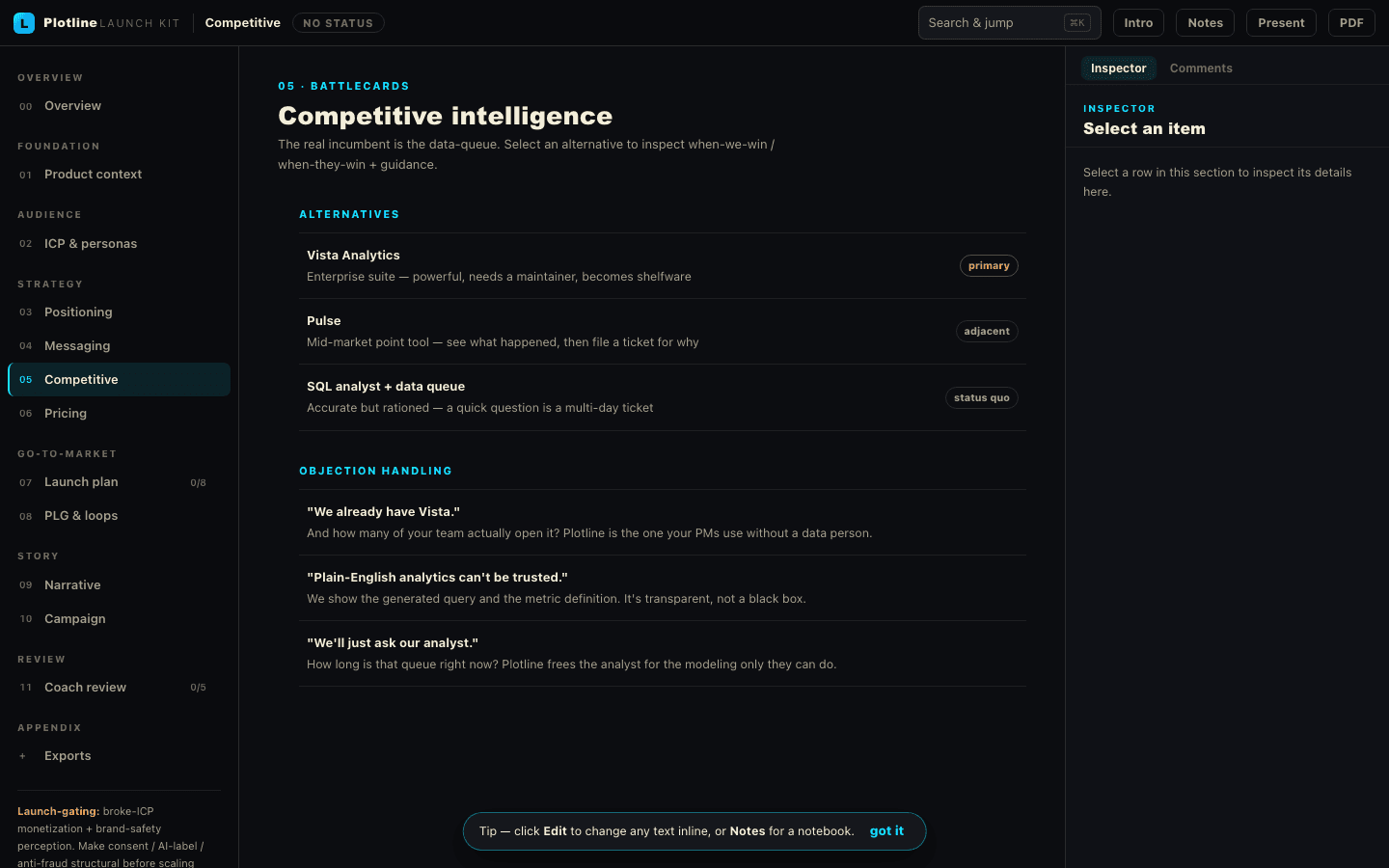Open Product context in sidebar
Image resolution: width=1389 pixels, height=868 pixels.
[x=119, y=175]
